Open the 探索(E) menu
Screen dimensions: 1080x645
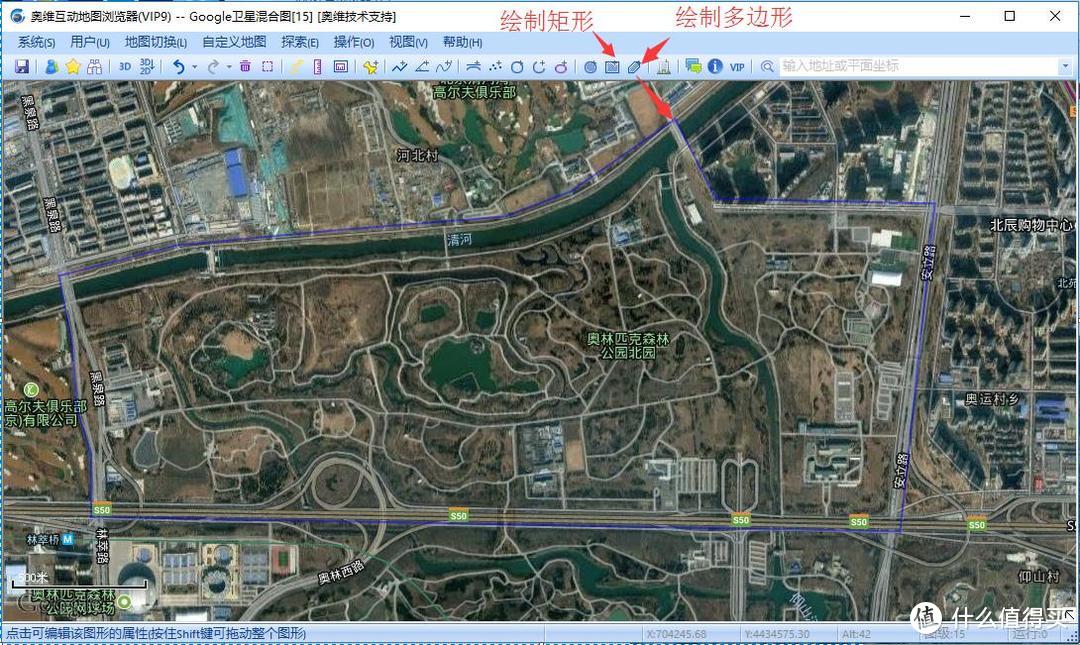pyautogui.click(x=300, y=42)
